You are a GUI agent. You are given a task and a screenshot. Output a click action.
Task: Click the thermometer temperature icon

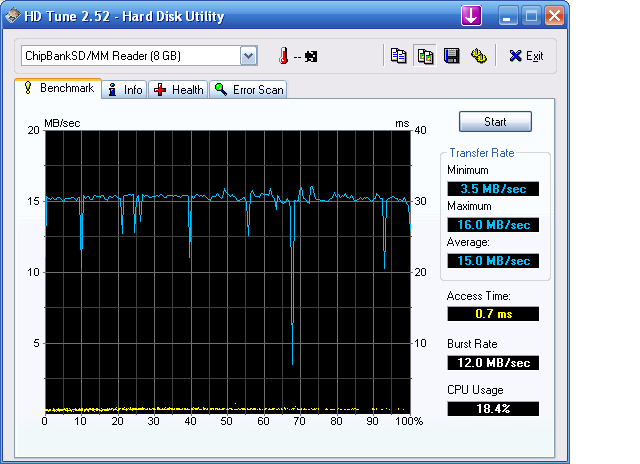click(284, 56)
